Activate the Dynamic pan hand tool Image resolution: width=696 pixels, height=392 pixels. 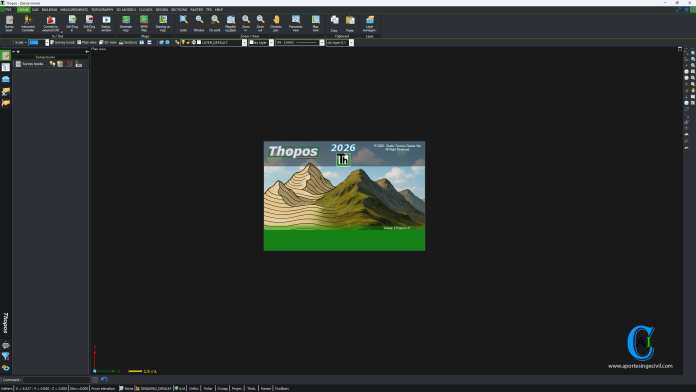tap(276, 23)
